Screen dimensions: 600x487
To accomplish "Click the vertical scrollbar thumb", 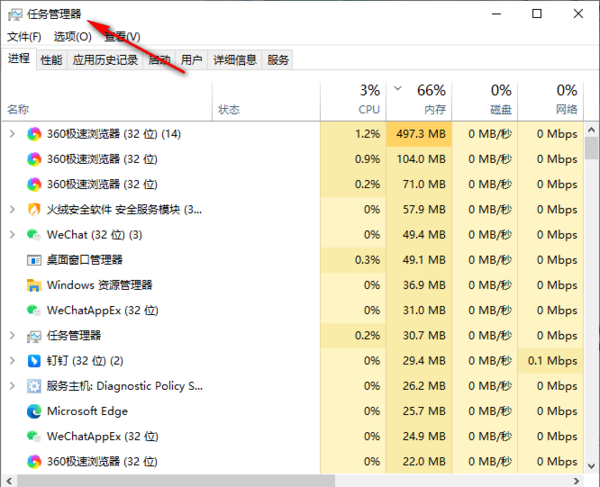I will point(591,148).
